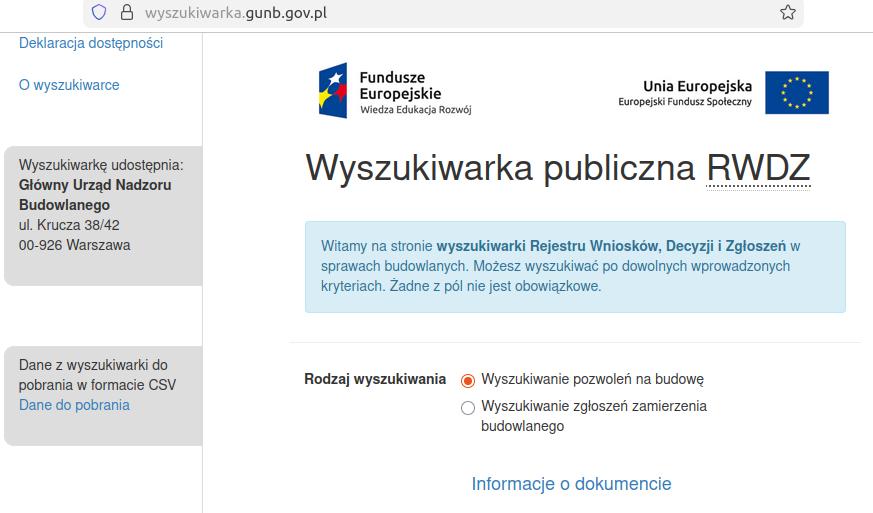Click the site security padlock icon
The height and width of the screenshot is (513, 873).
pyautogui.click(x=126, y=13)
